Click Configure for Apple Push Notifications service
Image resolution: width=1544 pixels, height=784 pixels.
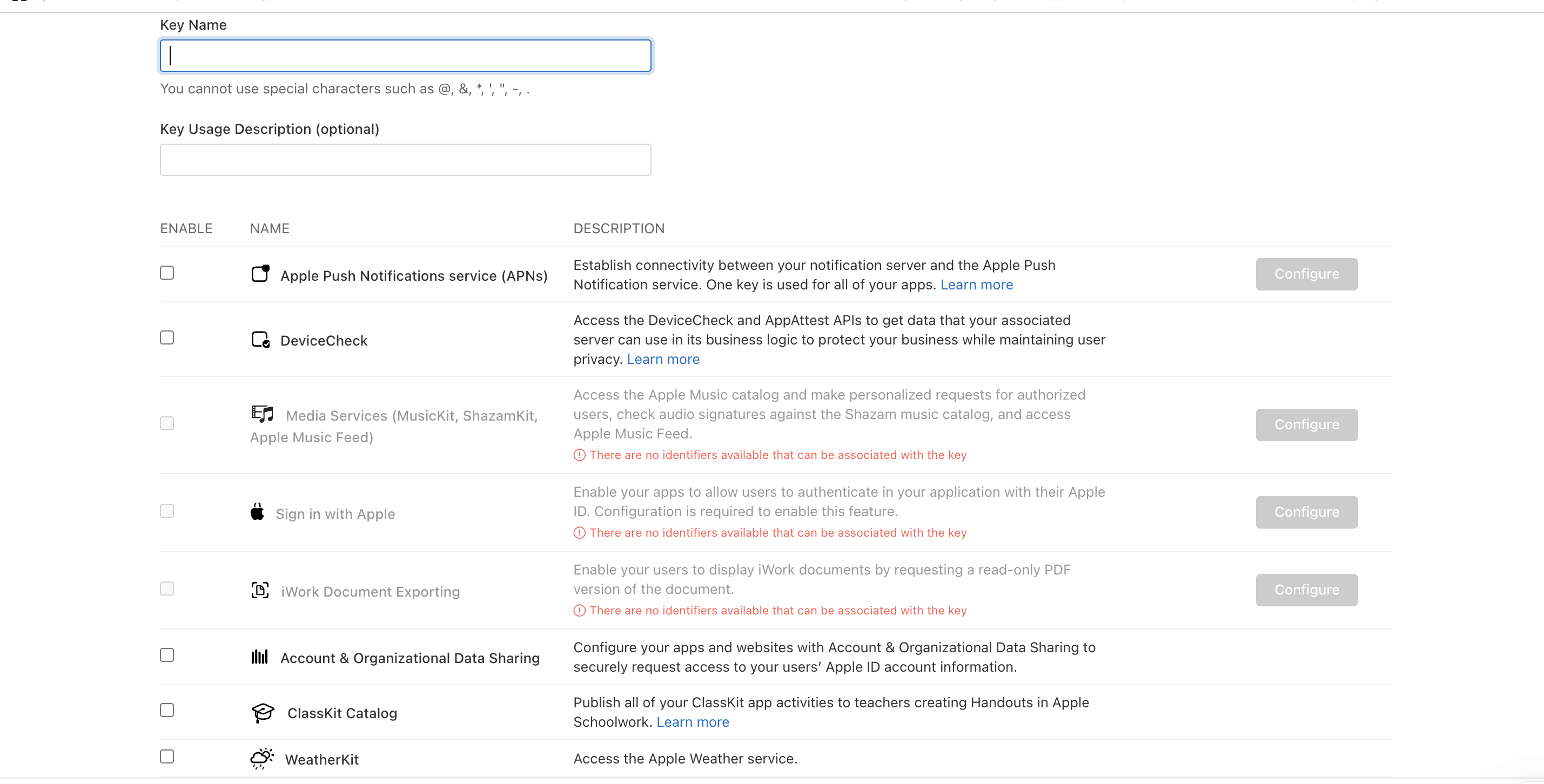(1307, 274)
